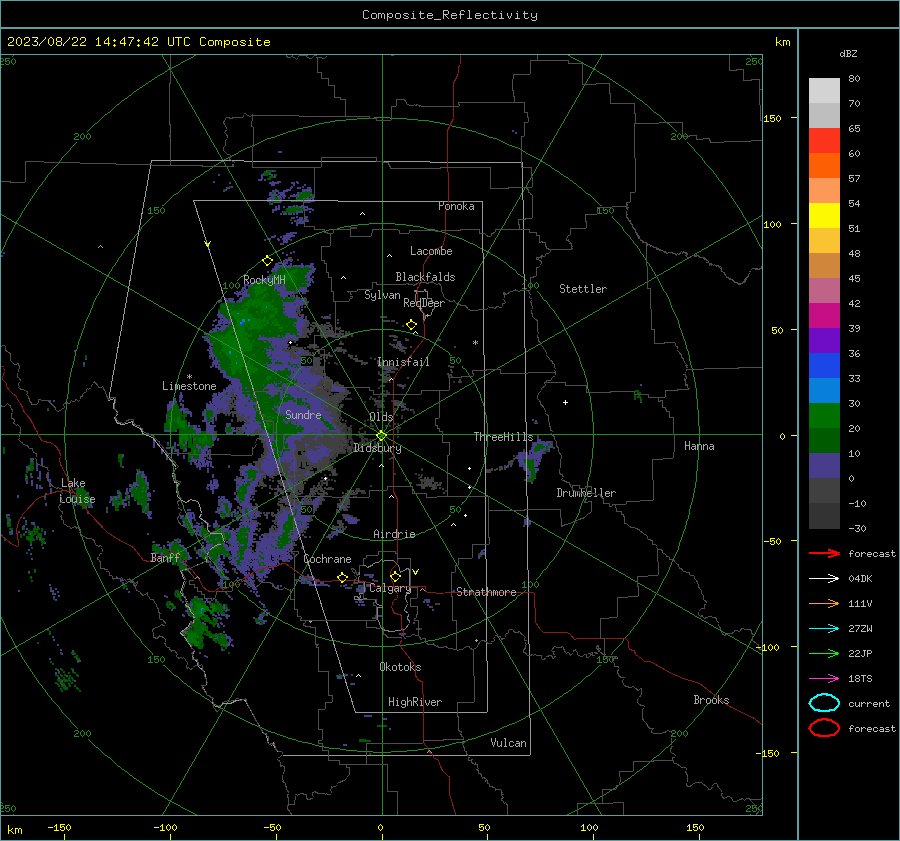Click the magenta 18TS arrow icon

point(824,679)
